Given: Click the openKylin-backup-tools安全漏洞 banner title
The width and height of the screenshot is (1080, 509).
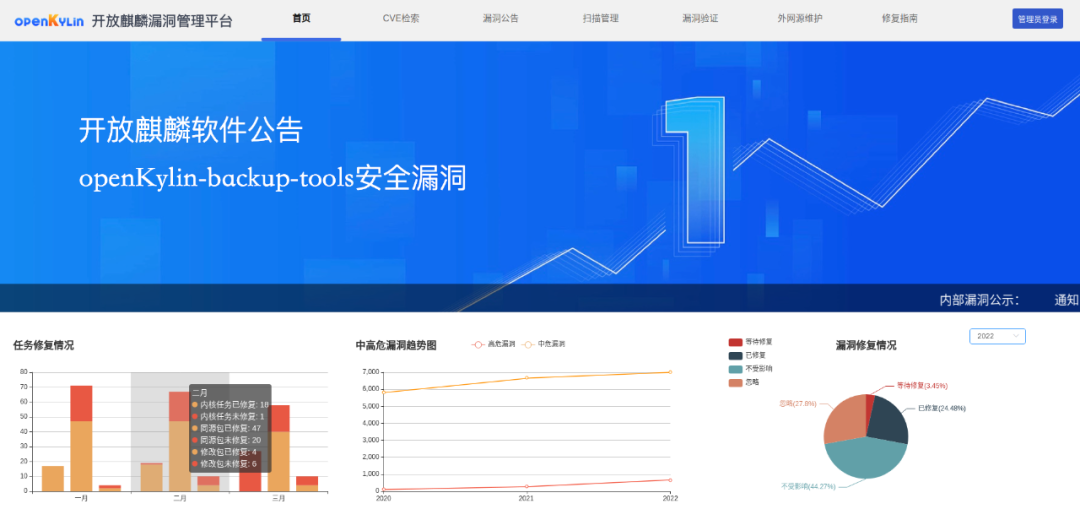Looking at the screenshot, I should (x=273, y=179).
